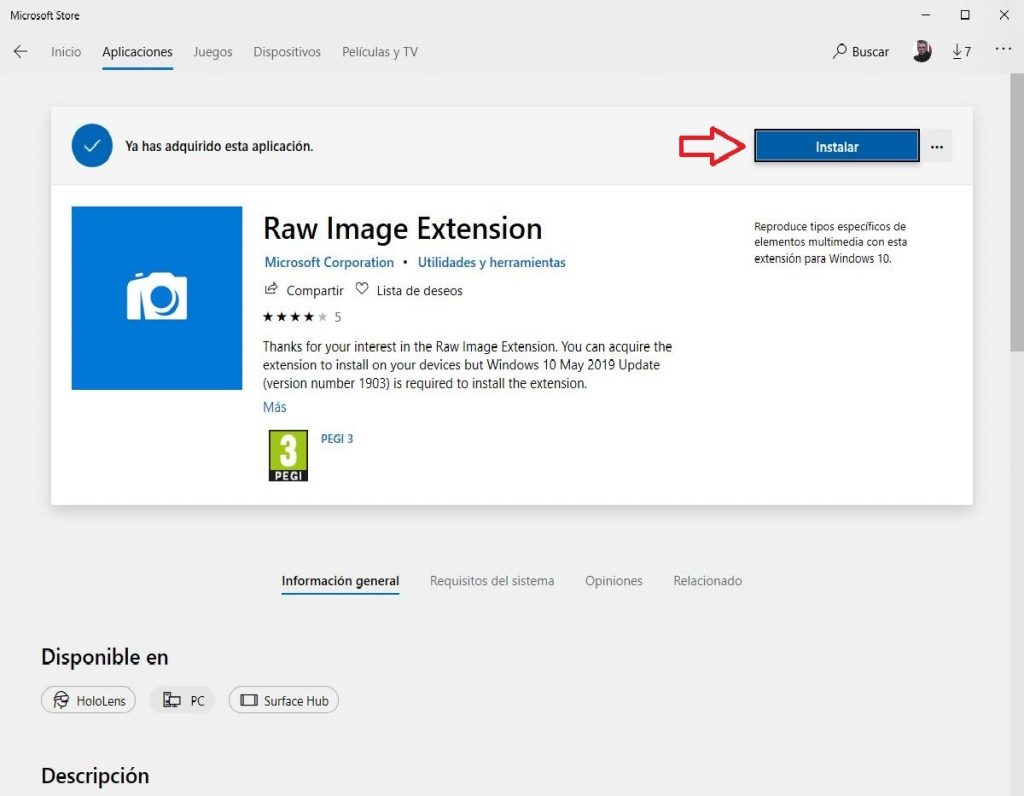This screenshot has width=1024, height=796.
Task: Click the PEGI 3 rating badge
Action: (x=288, y=455)
